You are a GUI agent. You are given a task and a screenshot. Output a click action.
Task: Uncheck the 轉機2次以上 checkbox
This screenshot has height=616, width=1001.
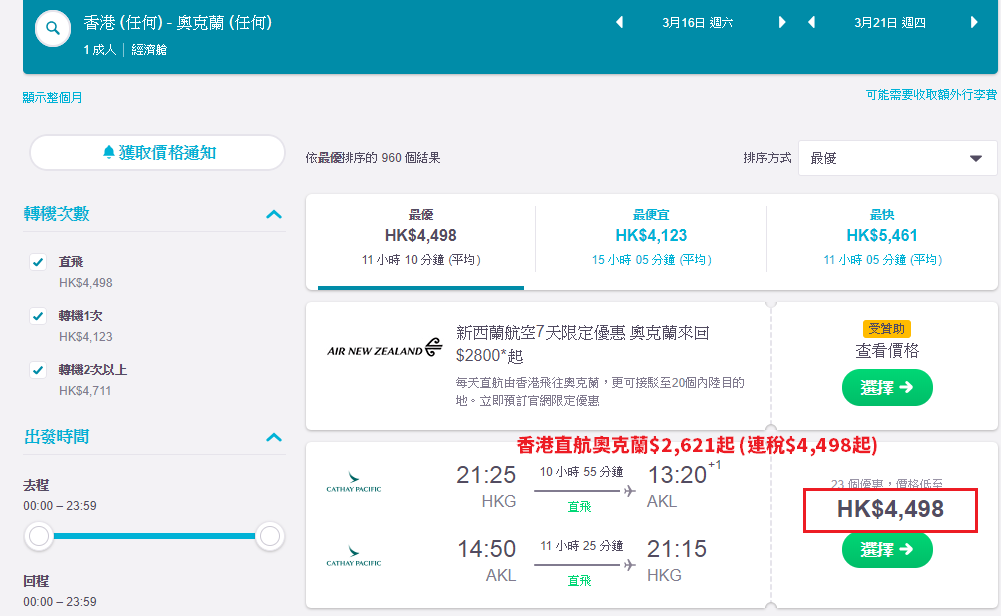point(38,370)
